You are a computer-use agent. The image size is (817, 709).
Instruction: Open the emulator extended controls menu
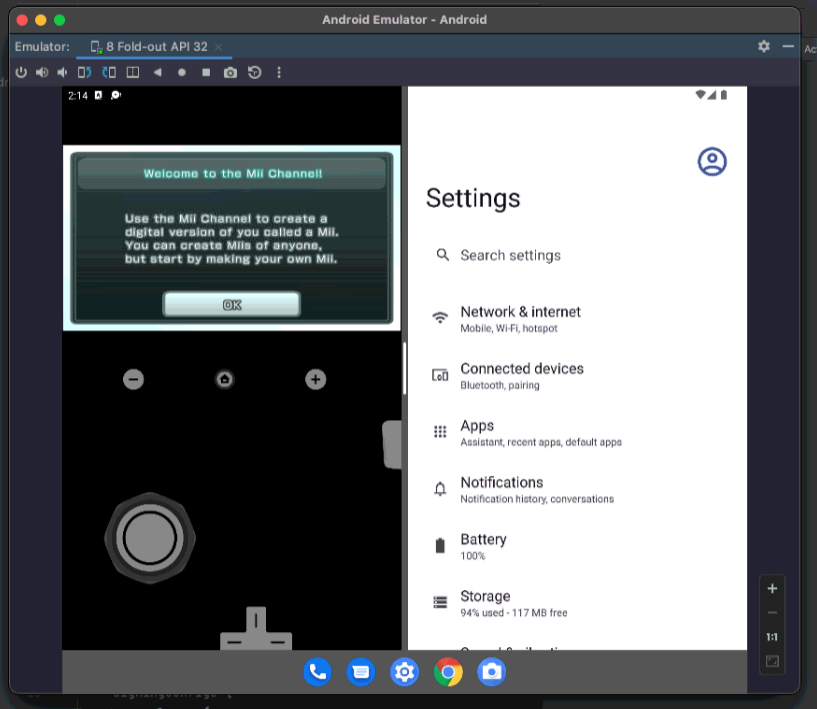point(279,72)
